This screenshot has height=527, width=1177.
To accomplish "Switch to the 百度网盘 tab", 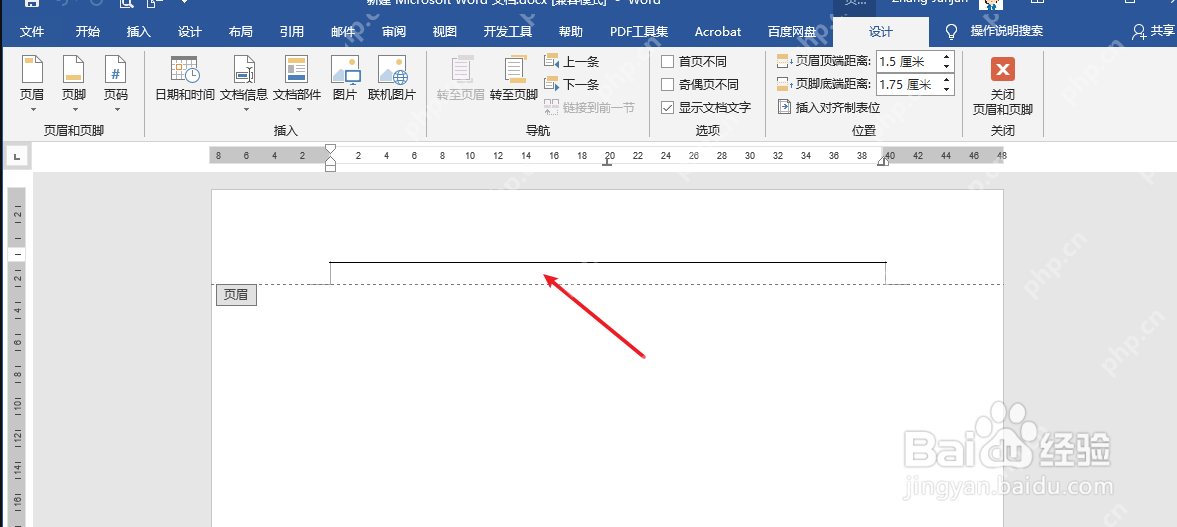I will coord(792,32).
